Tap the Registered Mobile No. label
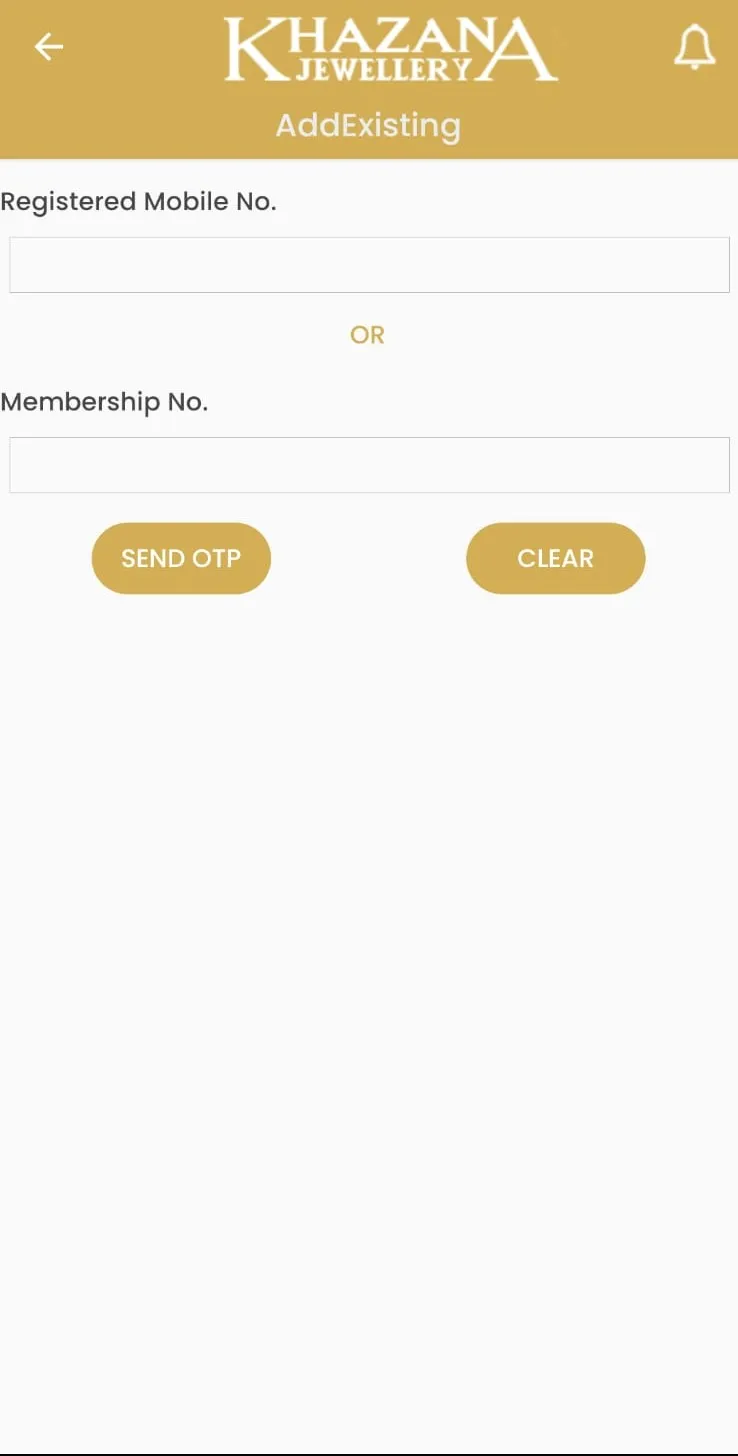Image resolution: width=738 pixels, height=1456 pixels. (138, 202)
